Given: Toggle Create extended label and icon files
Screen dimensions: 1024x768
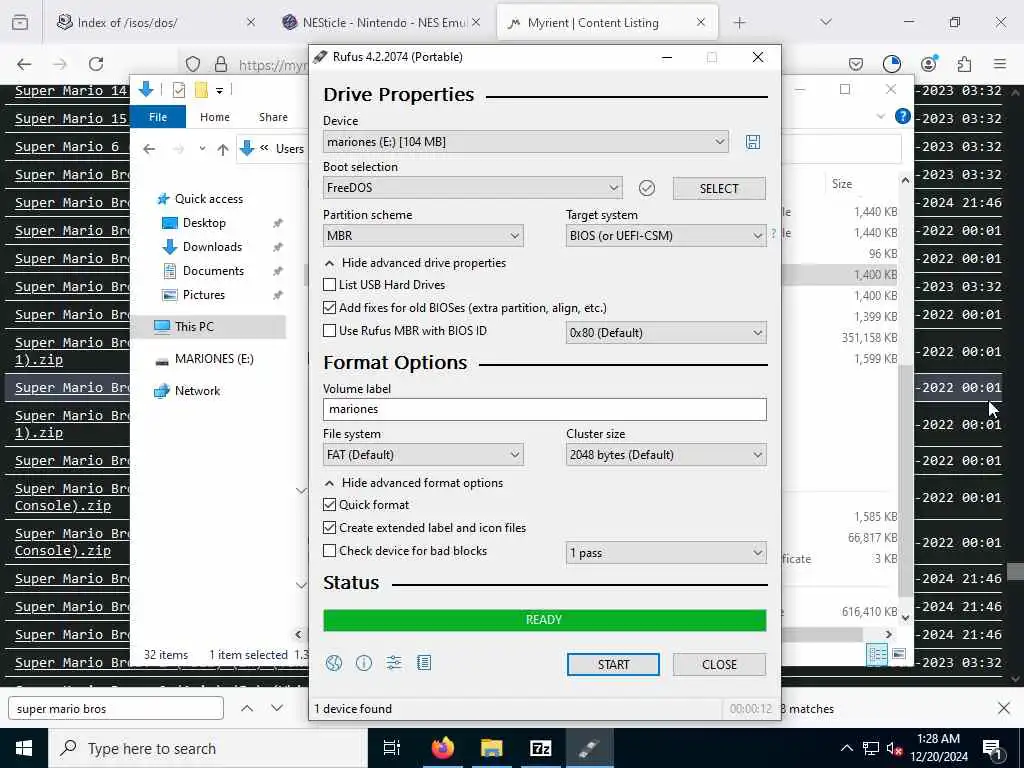Looking at the screenshot, I should [x=330, y=528].
